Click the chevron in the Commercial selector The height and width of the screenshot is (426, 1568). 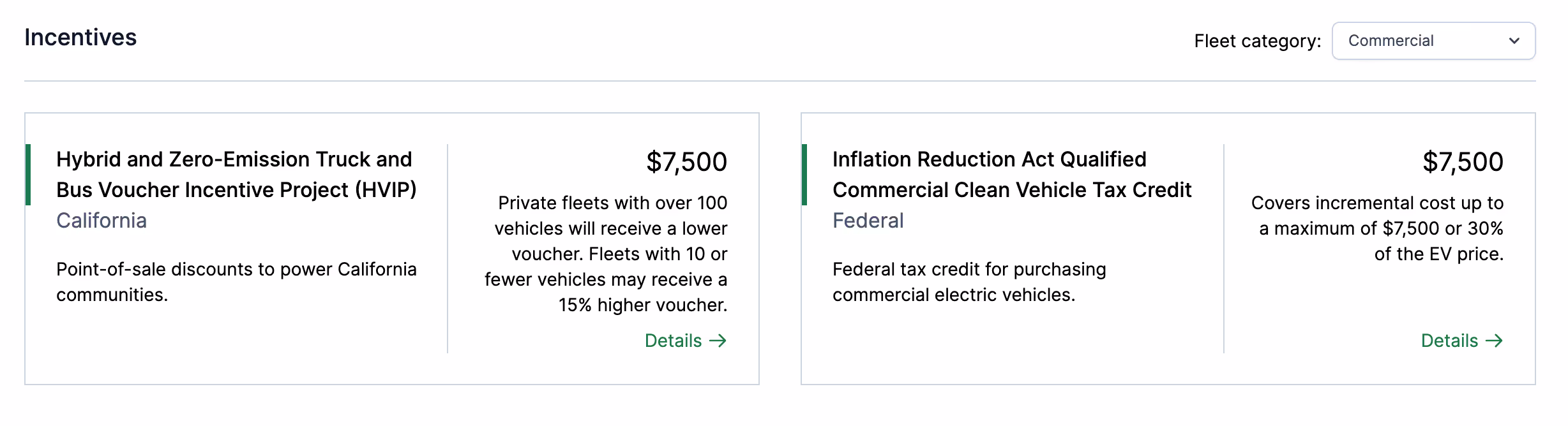point(1514,41)
